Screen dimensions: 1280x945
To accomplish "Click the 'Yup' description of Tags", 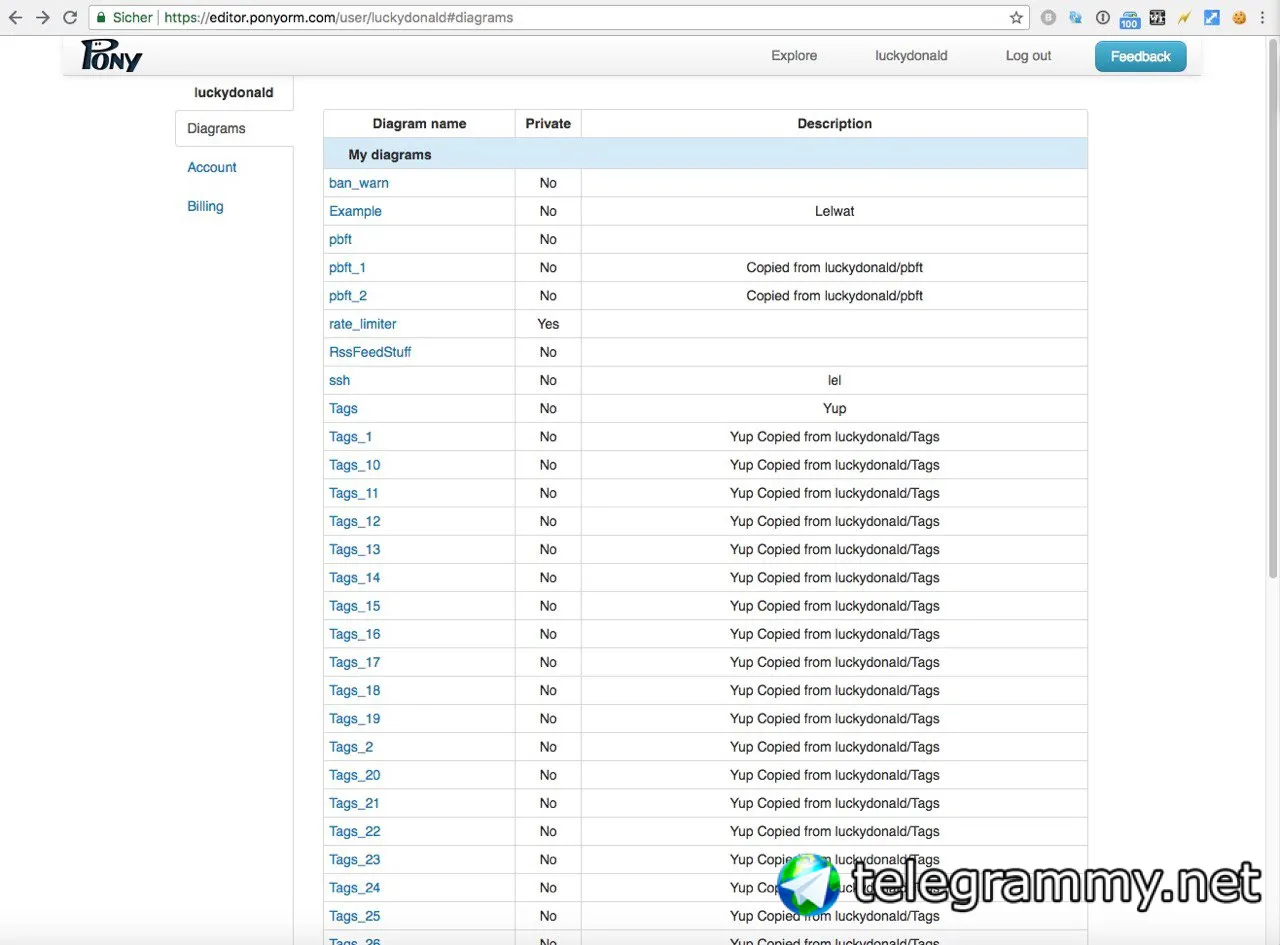I will 834,409.
